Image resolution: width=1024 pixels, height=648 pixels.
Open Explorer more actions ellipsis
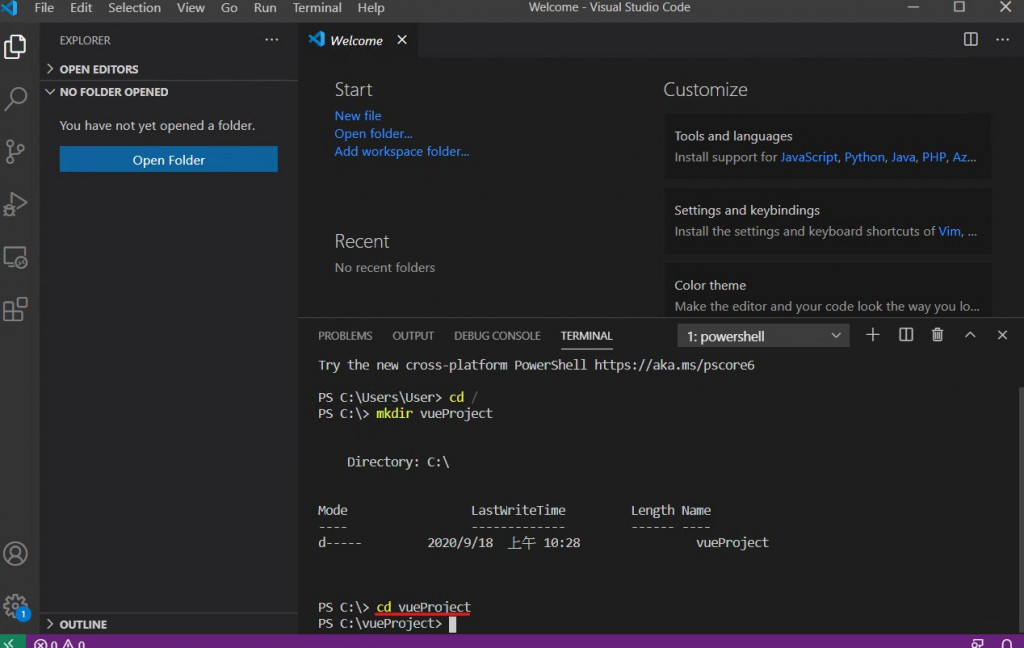click(x=272, y=40)
